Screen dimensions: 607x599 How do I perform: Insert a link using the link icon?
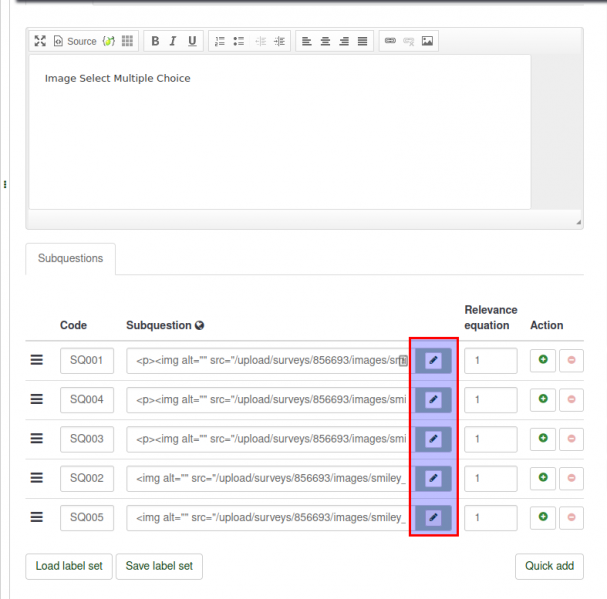click(x=390, y=41)
